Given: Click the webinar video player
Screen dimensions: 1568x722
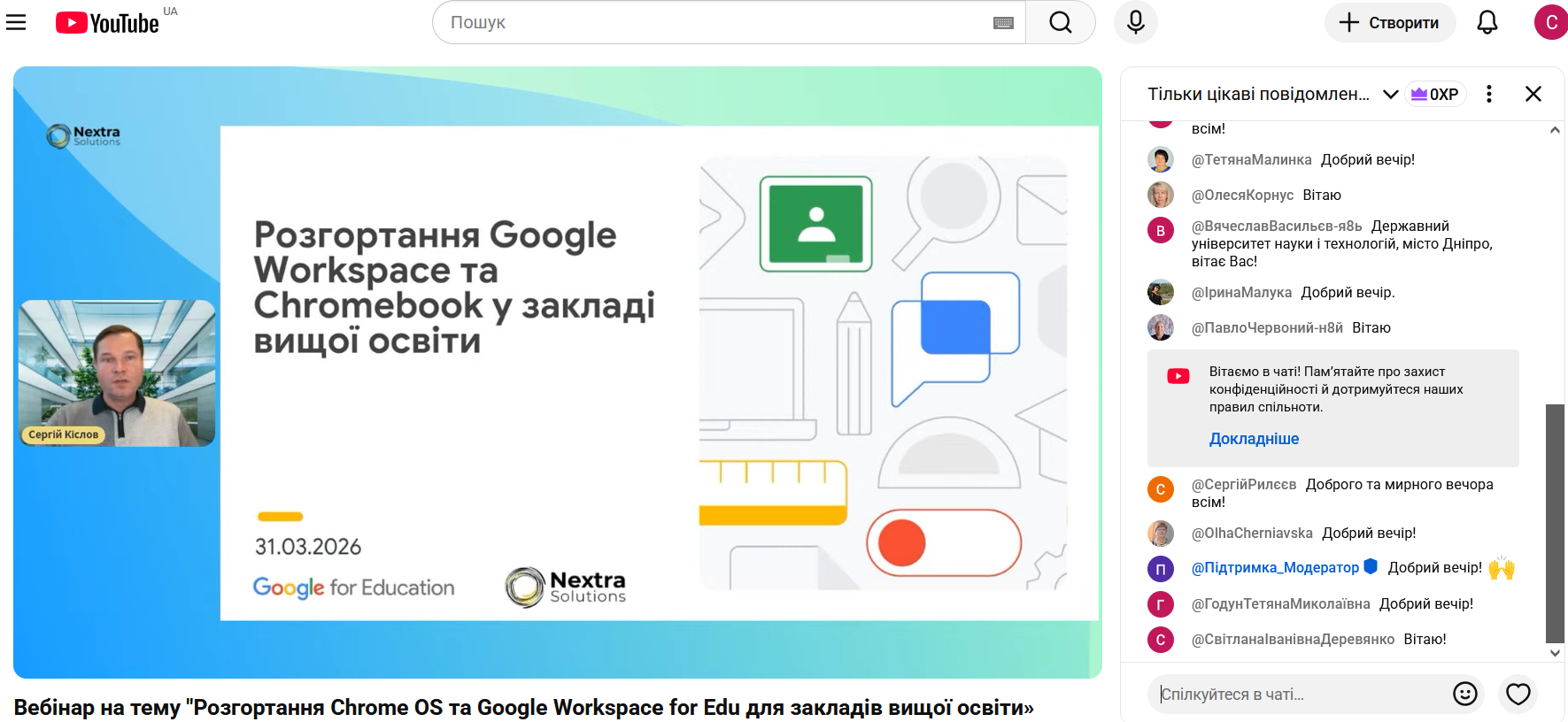Looking at the screenshot, I should point(558,373).
